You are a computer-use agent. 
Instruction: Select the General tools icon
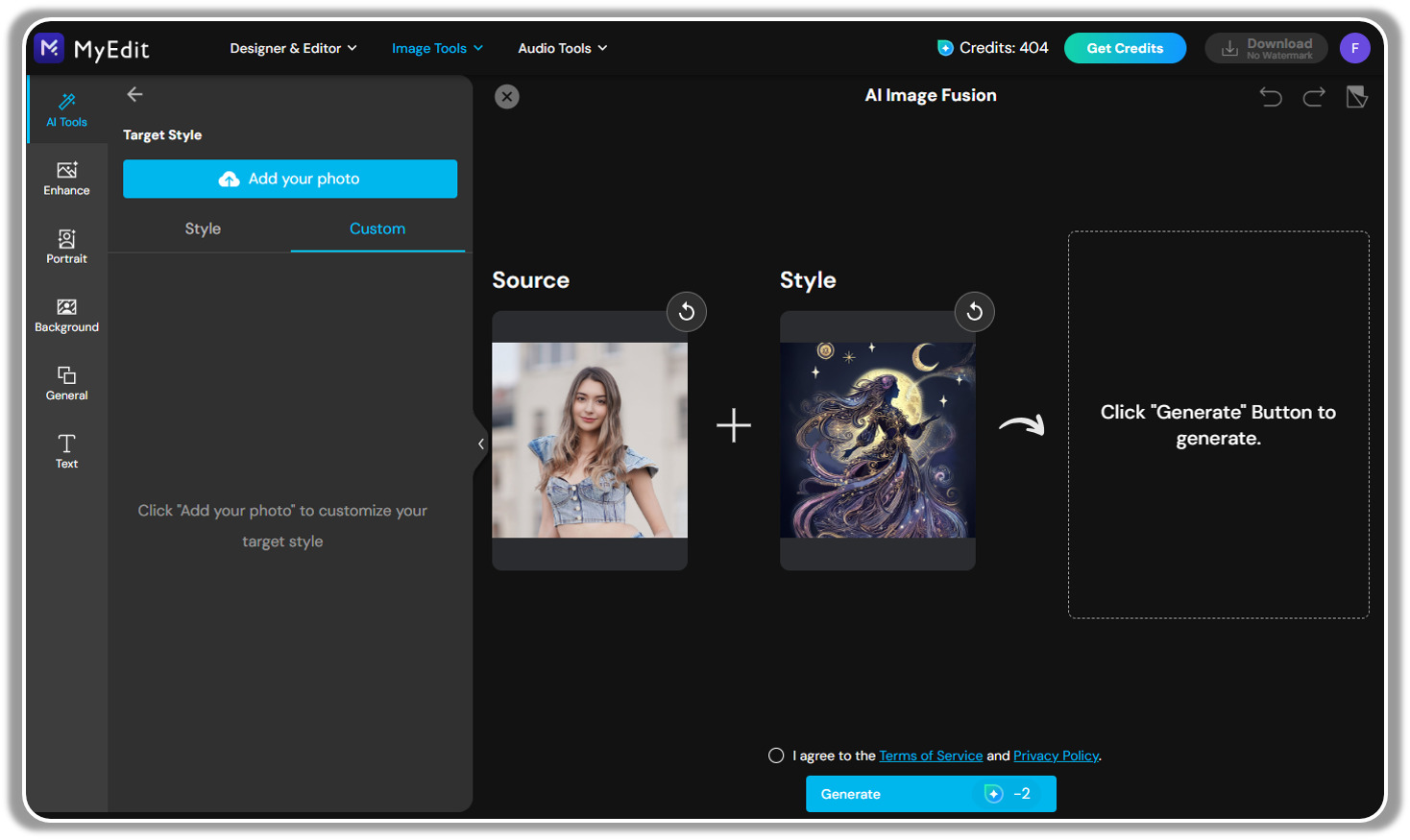(66, 382)
